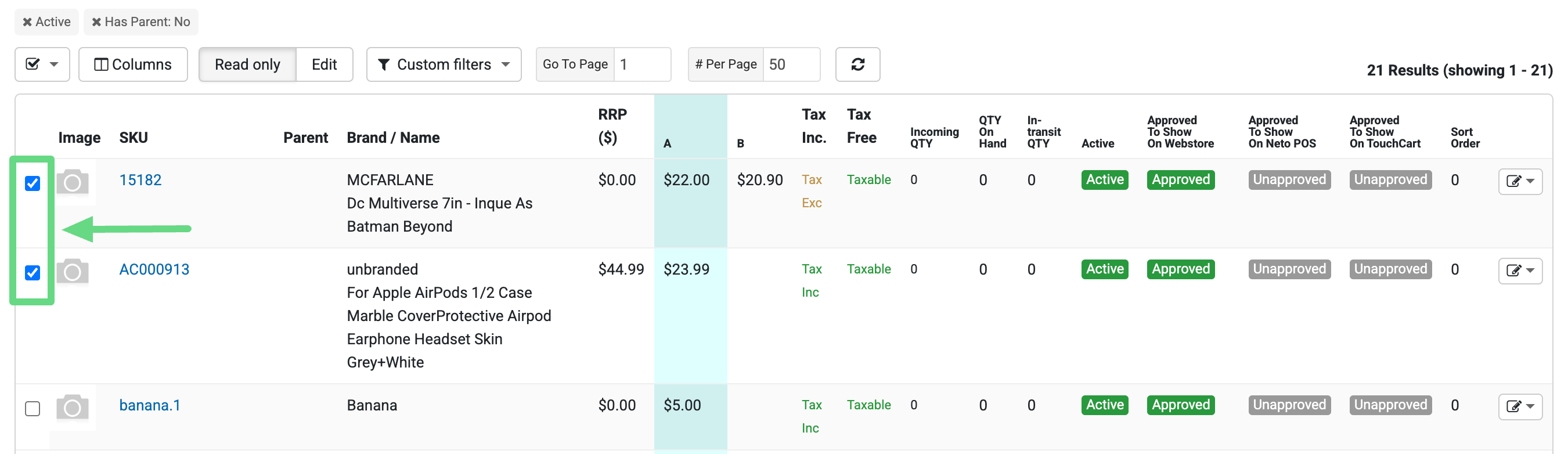Viewport: 1568px width, 454px height.
Task: Remove the Has Parent: No filter
Action: tap(96, 23)
